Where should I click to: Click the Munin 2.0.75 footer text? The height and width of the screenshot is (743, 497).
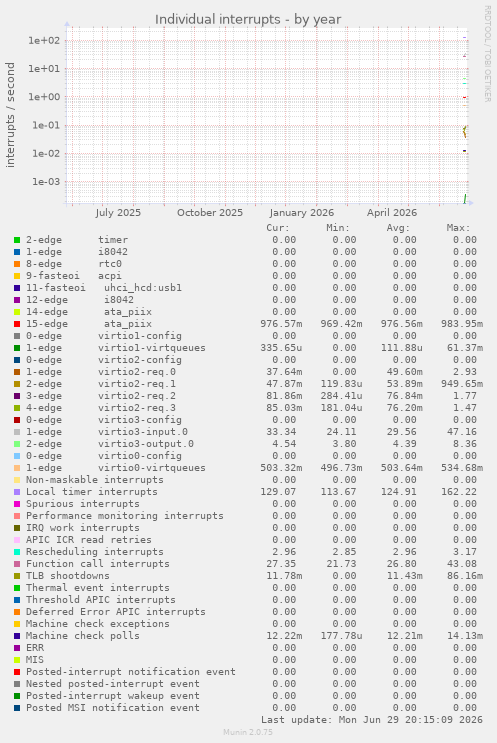248,732
